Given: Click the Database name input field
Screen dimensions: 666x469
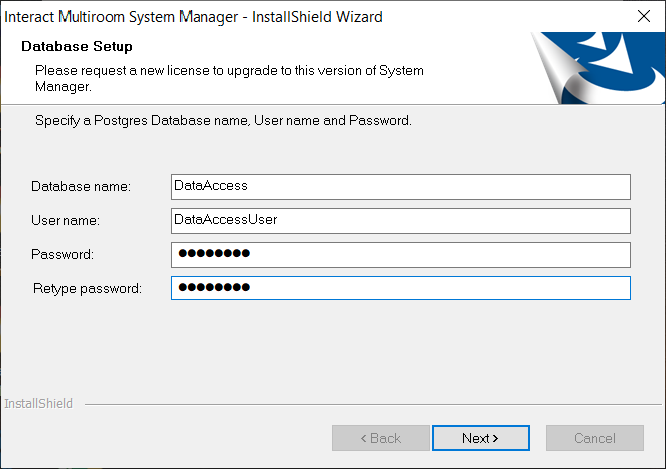Looking at the screenshot, I should (401, 187).
